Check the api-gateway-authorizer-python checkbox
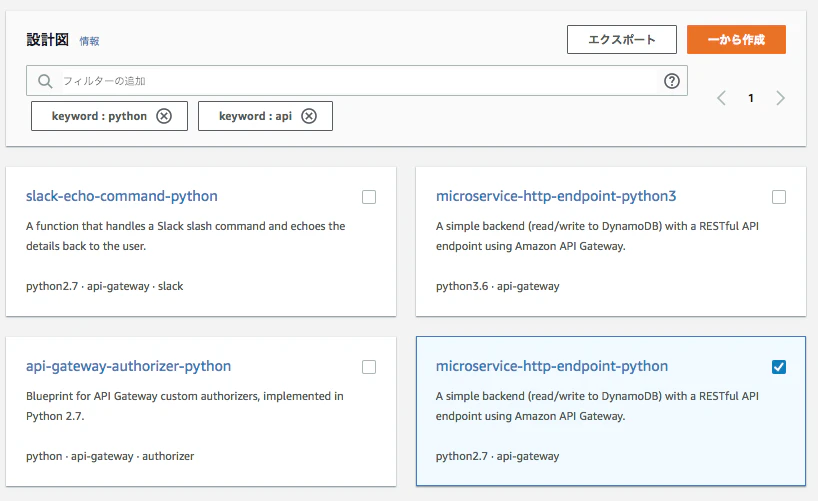The height and width of the screenshot is (501, 818). (x=369, y=367)
